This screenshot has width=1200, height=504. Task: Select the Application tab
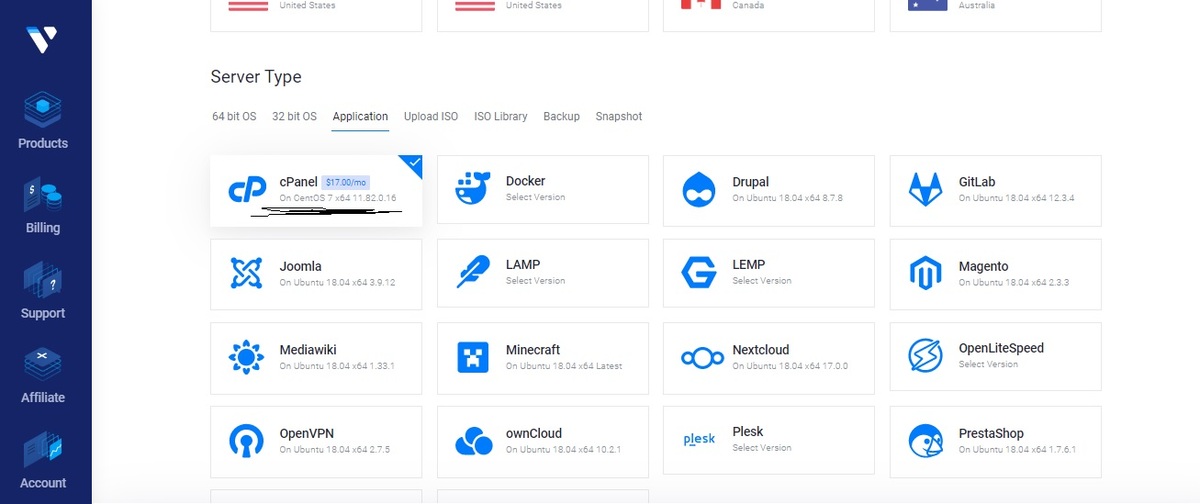[360, 117]
